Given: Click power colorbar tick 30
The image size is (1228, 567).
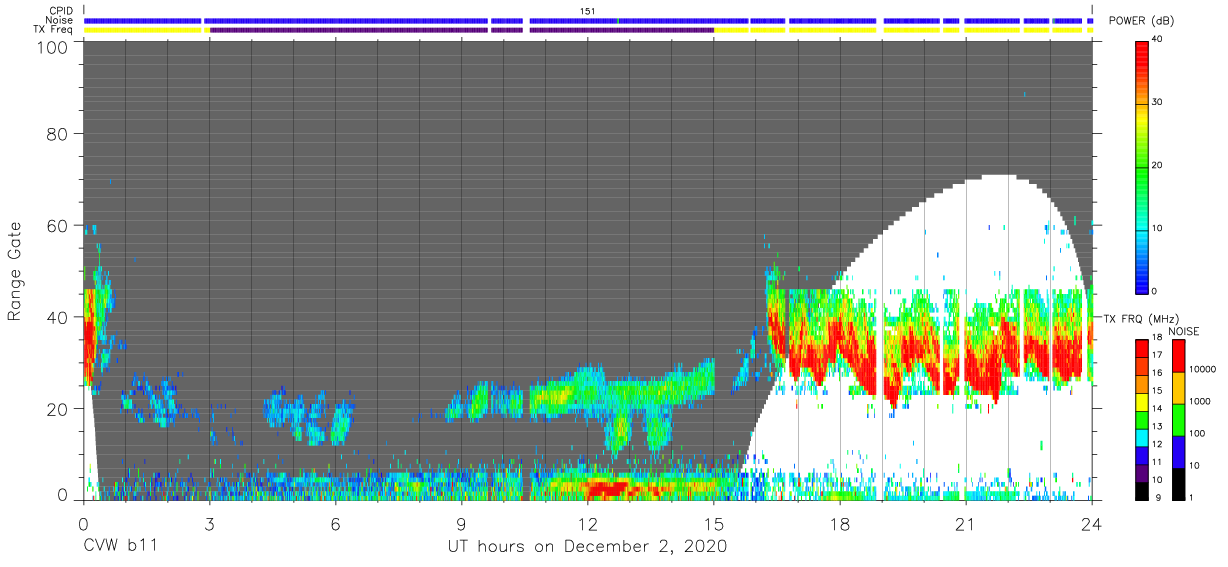Looking at the screenshot, I should [1157, 103].
